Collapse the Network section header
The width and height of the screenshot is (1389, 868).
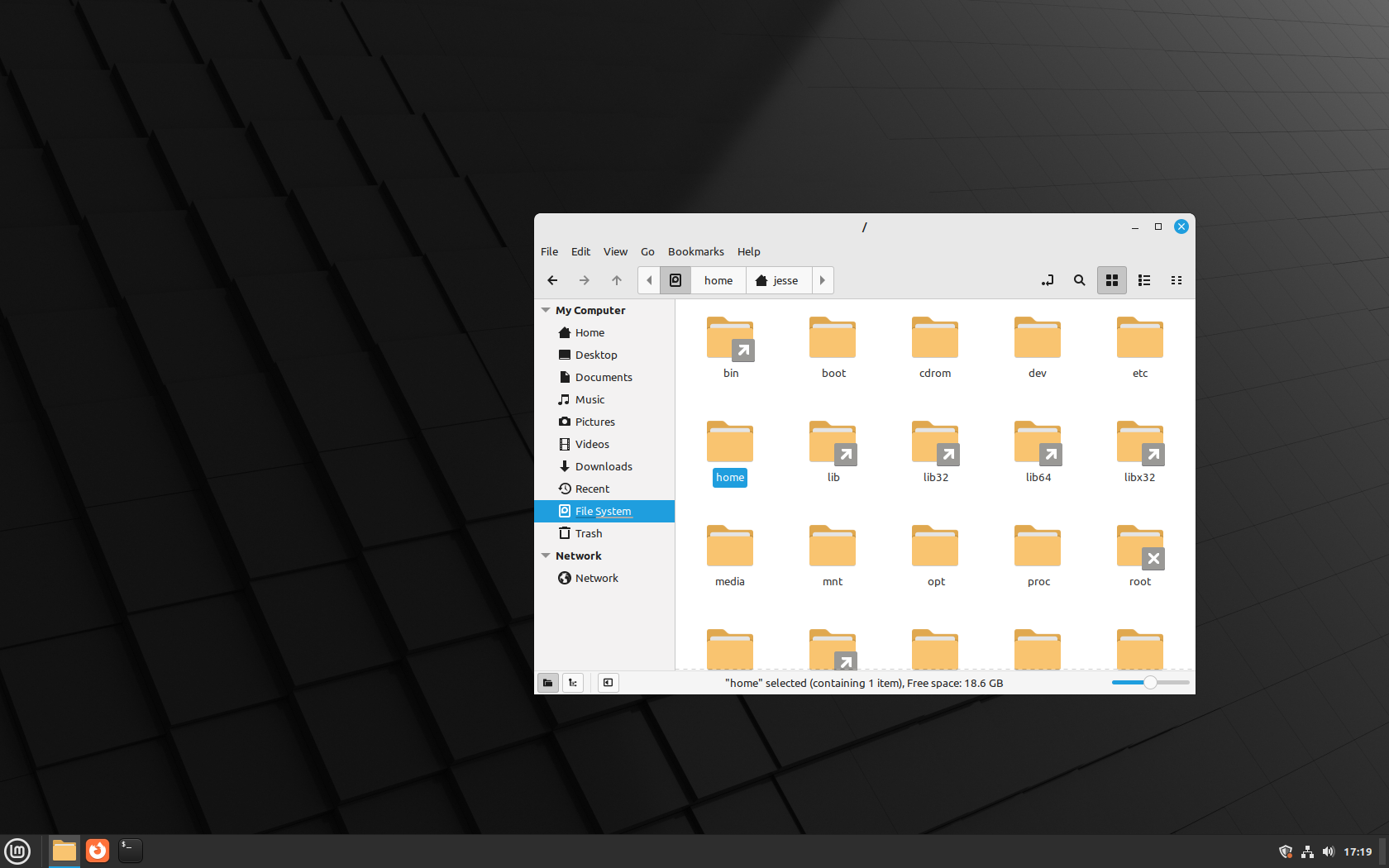[x=546, y=556]
